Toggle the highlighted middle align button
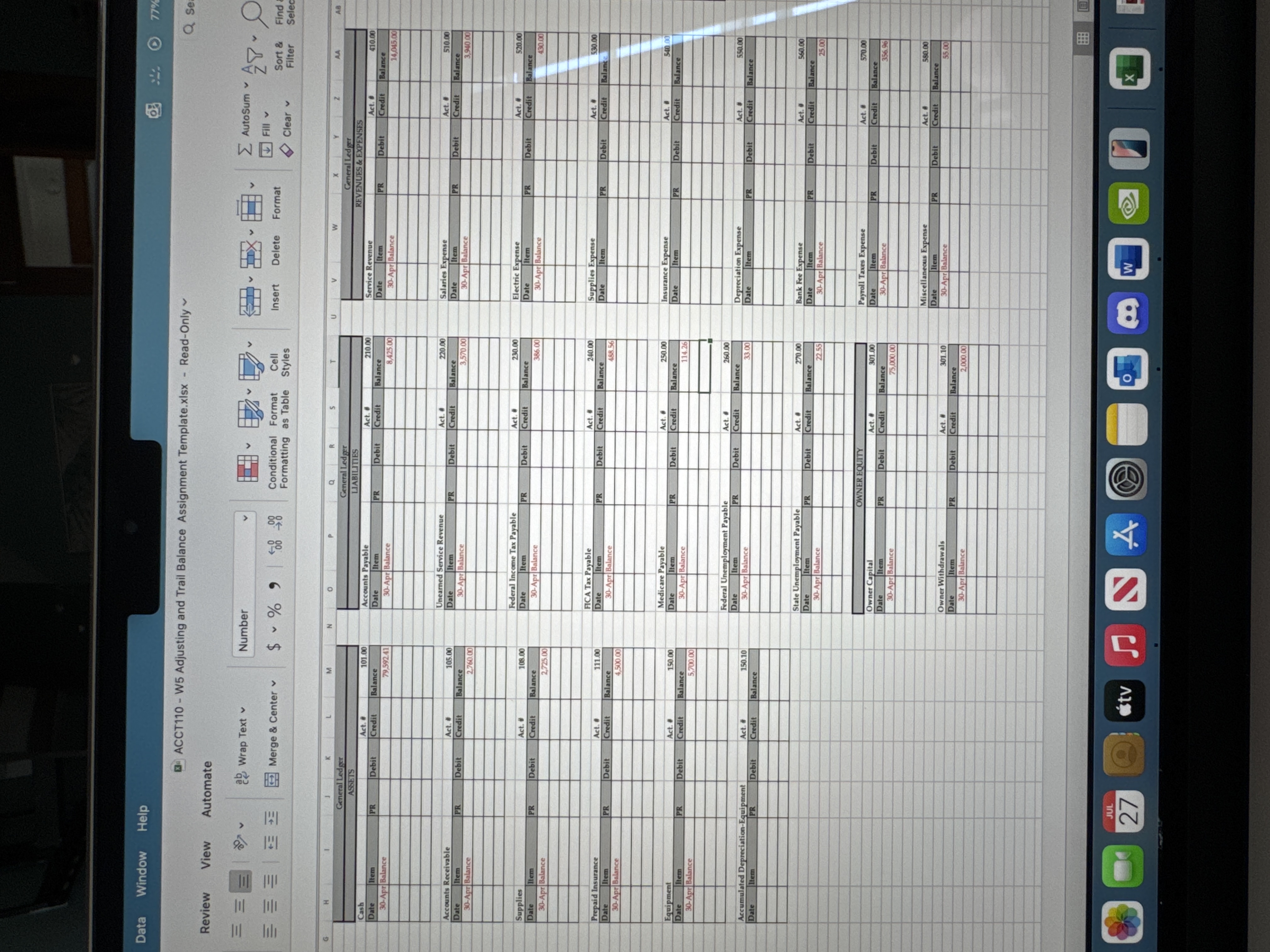The image size is (1270, 952). pos(241,882)
